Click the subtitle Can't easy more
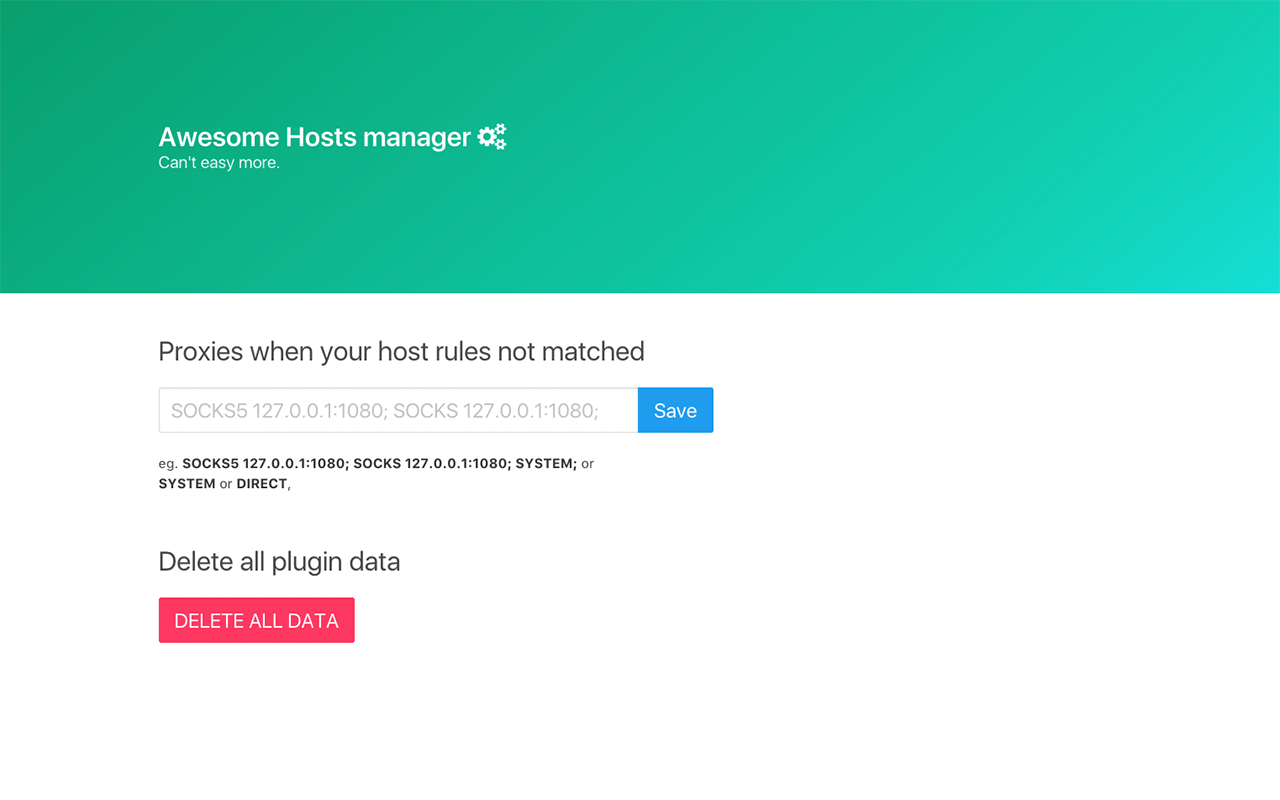 pyautogui.click(x=218, y=162)
